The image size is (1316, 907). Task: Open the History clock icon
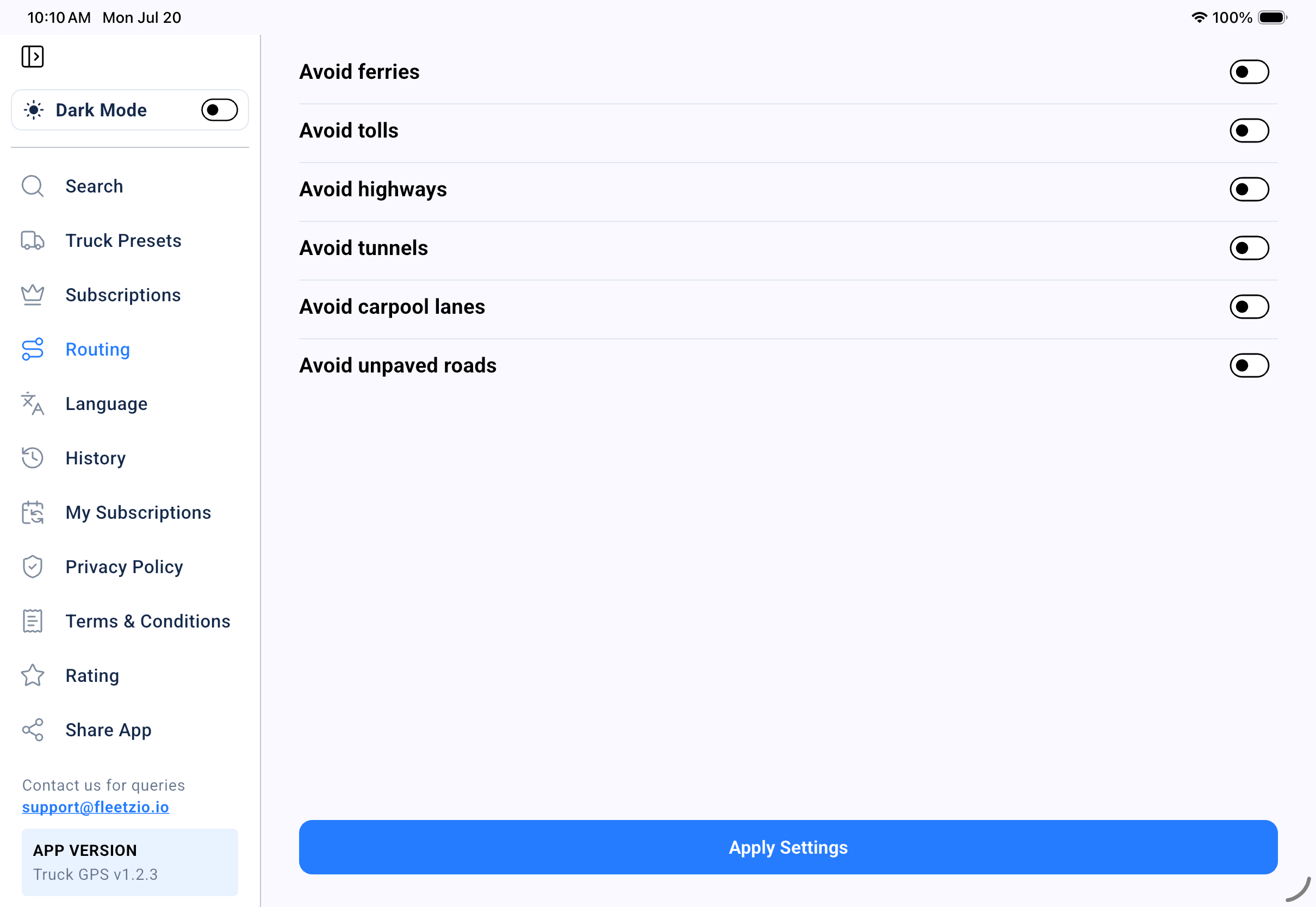(x=33, y=457)
